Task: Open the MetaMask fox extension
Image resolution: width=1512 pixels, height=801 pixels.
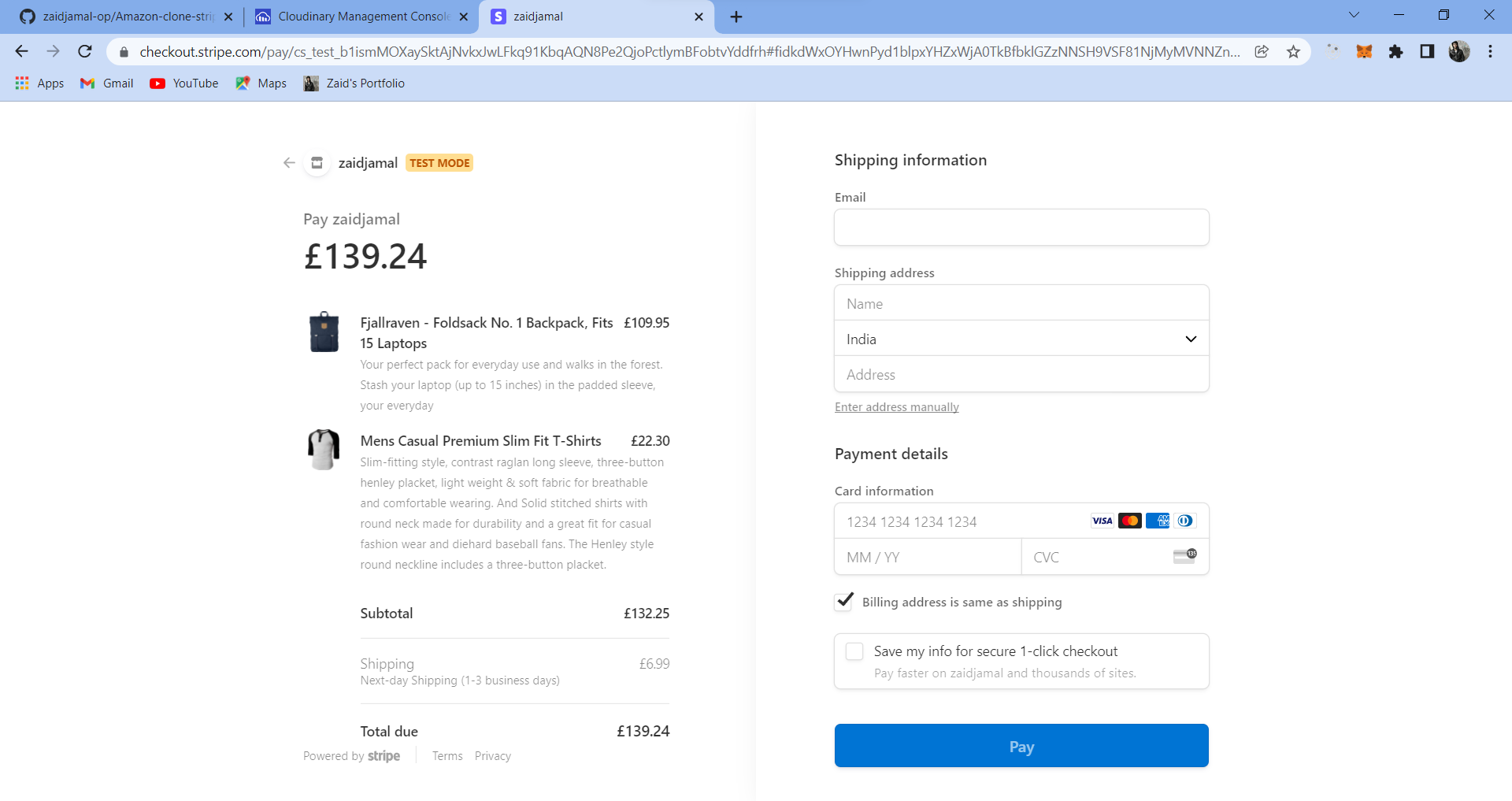Action: [1364, 52]
